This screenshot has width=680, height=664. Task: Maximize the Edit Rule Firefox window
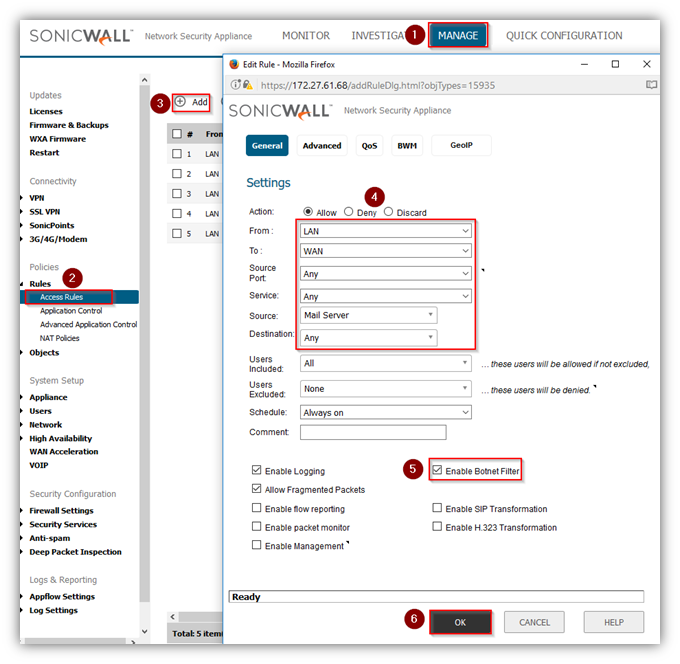pos(615,64)
